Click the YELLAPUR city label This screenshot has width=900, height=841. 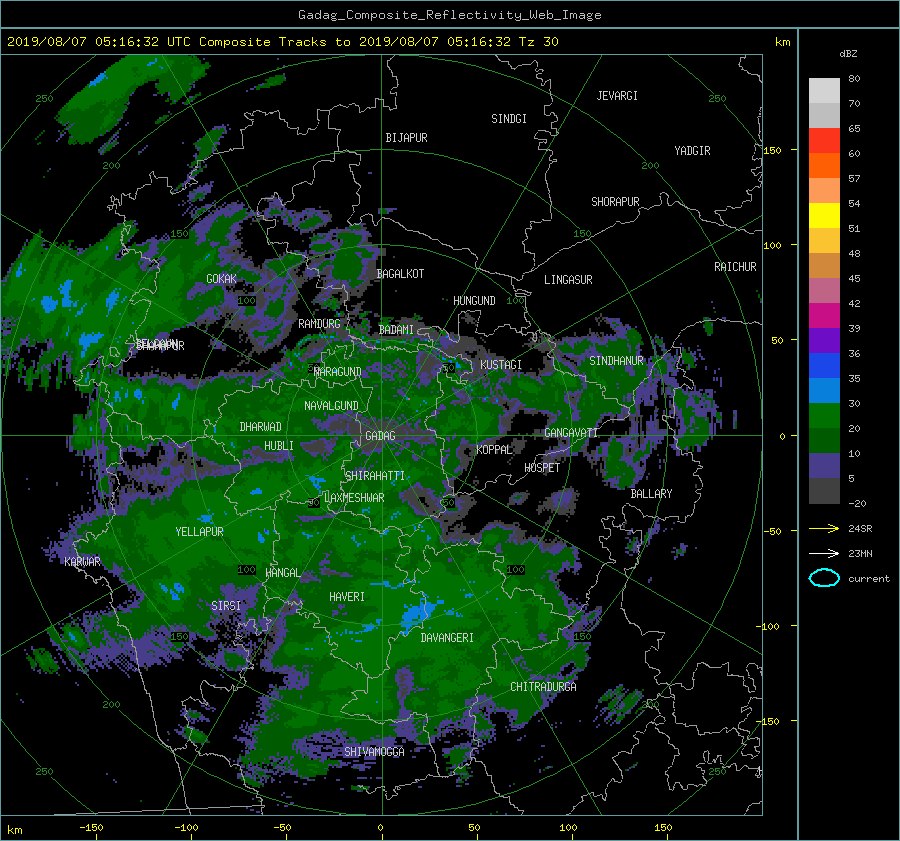pyautogui.click(x=199, y=532)
